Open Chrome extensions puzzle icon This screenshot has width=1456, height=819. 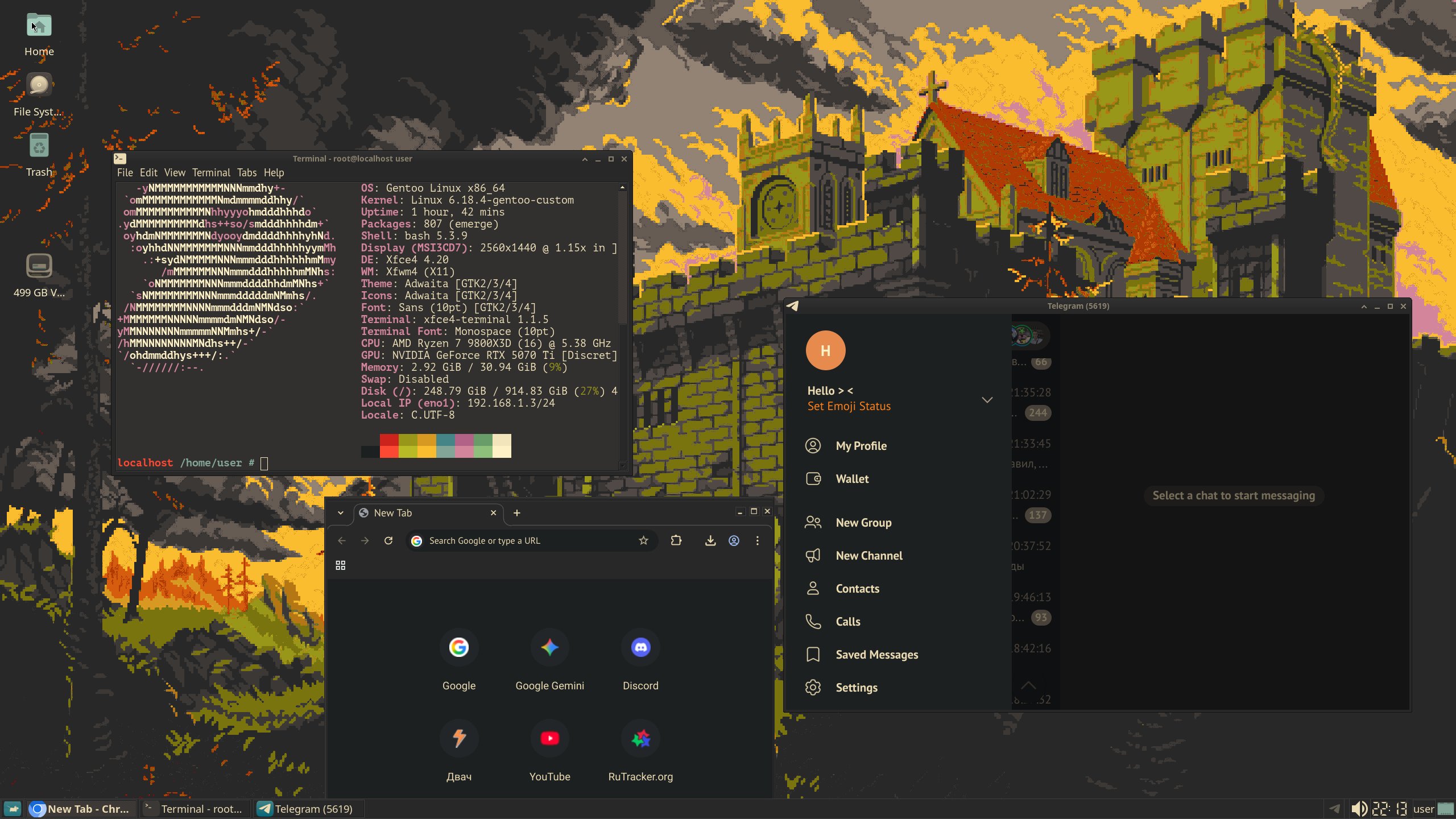[x=676, y=540]
